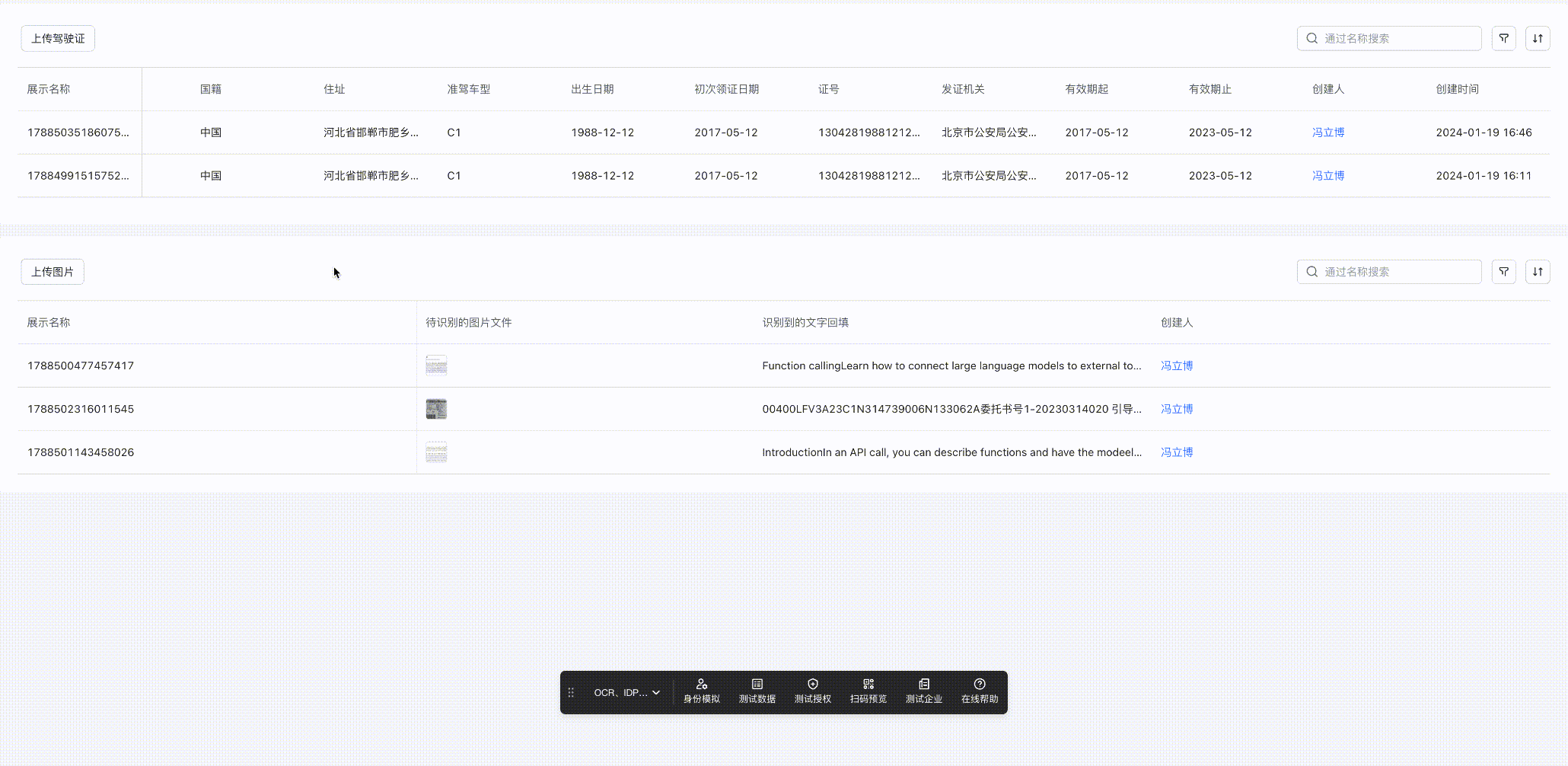This screenshot has width=1568, height=766.
Task: Open 测试企业 in the bottom toolbar
Action: [924, 691]
